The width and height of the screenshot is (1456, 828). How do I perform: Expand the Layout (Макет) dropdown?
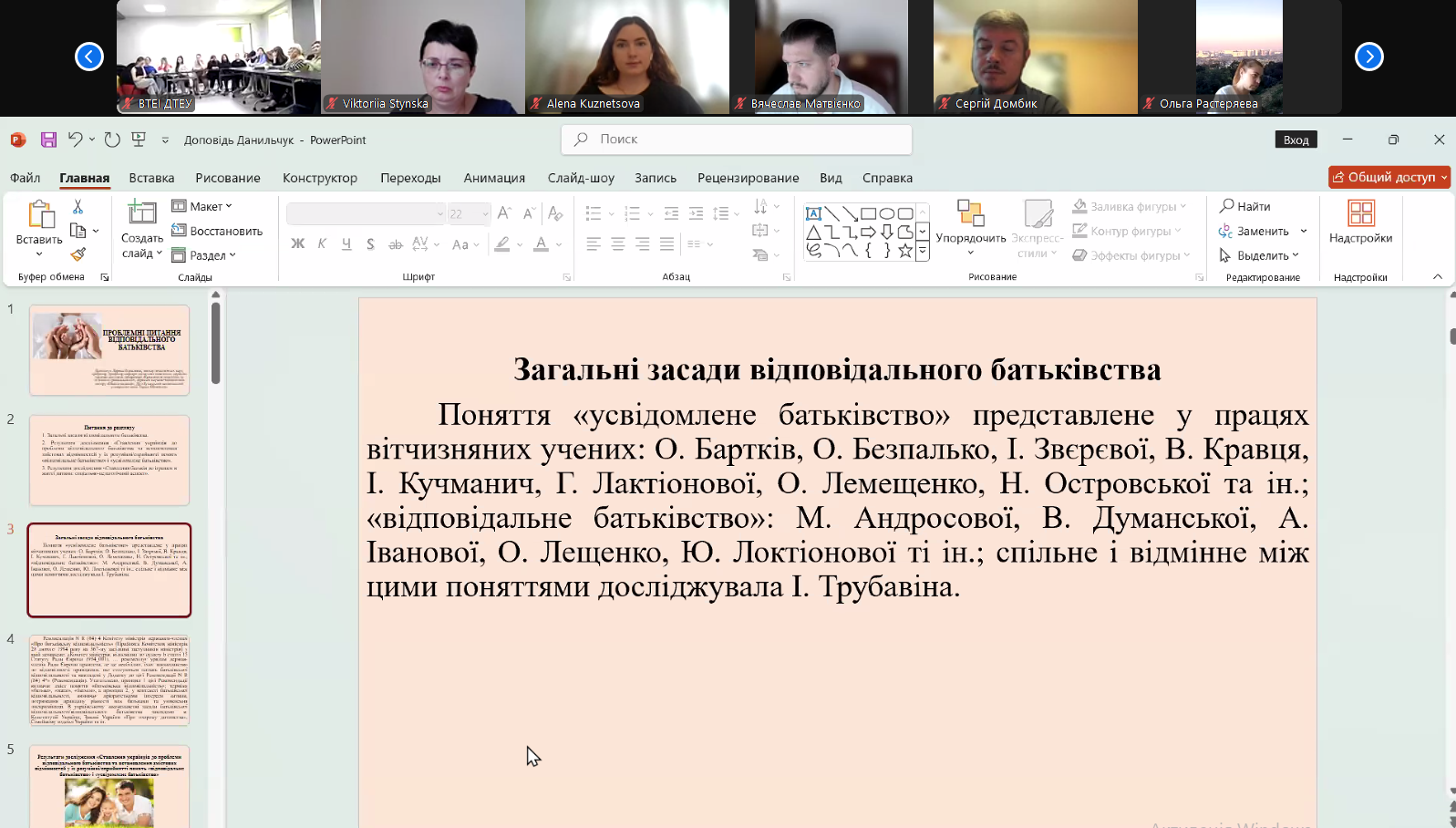[x=202, y=206]
